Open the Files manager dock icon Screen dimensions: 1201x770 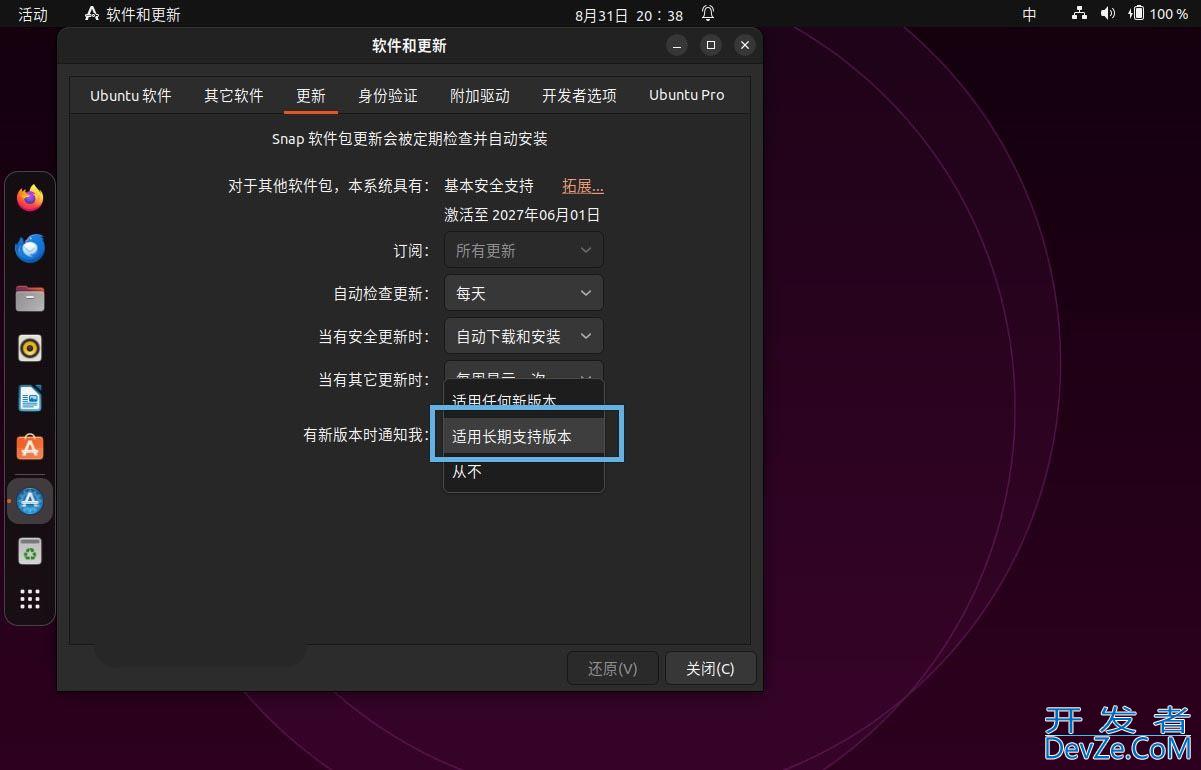click(x=30, y=298)
